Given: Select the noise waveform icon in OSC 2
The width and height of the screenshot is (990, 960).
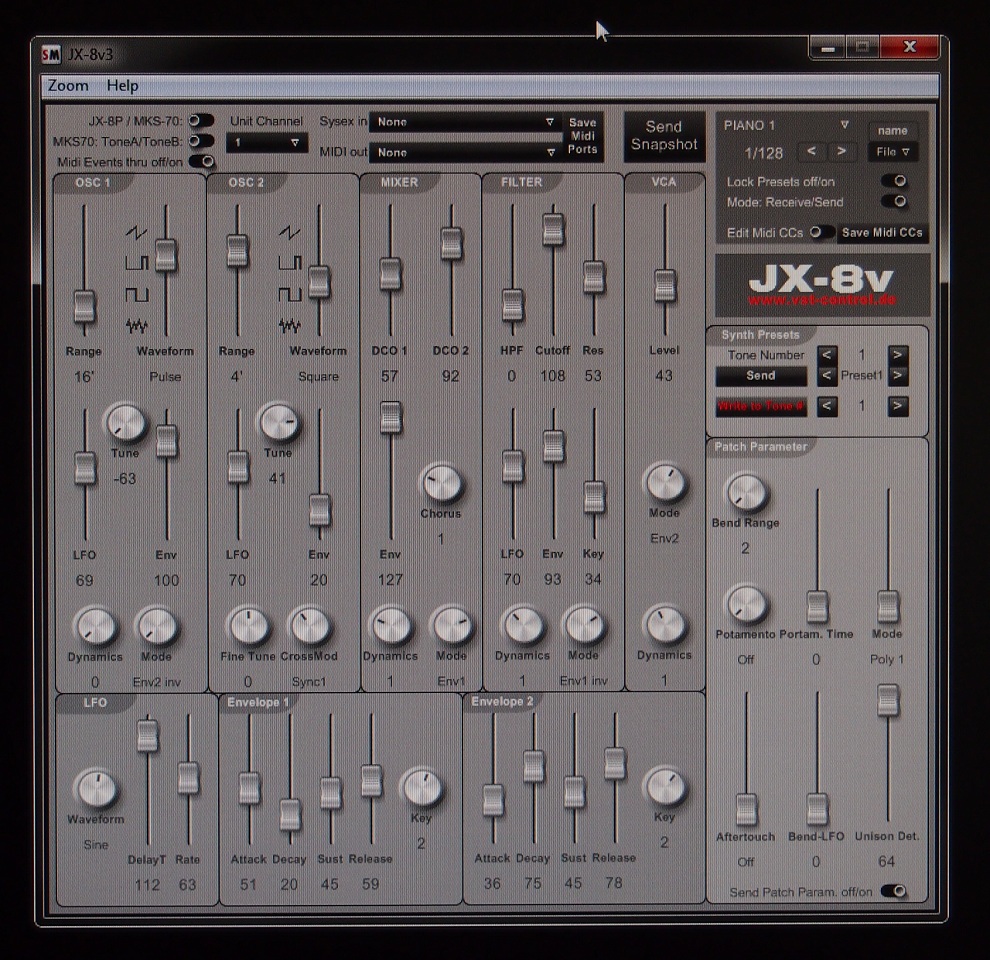Looking at the screenshot, I should (x=292, y=324).
